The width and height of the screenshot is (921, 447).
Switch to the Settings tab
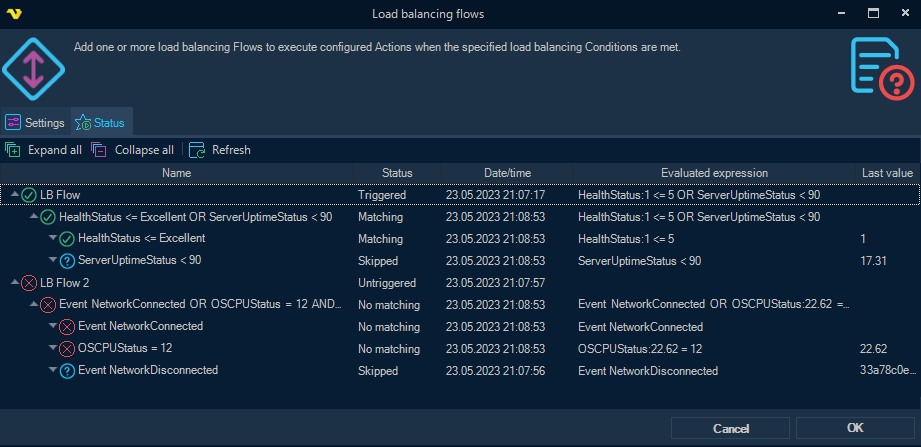35,123
